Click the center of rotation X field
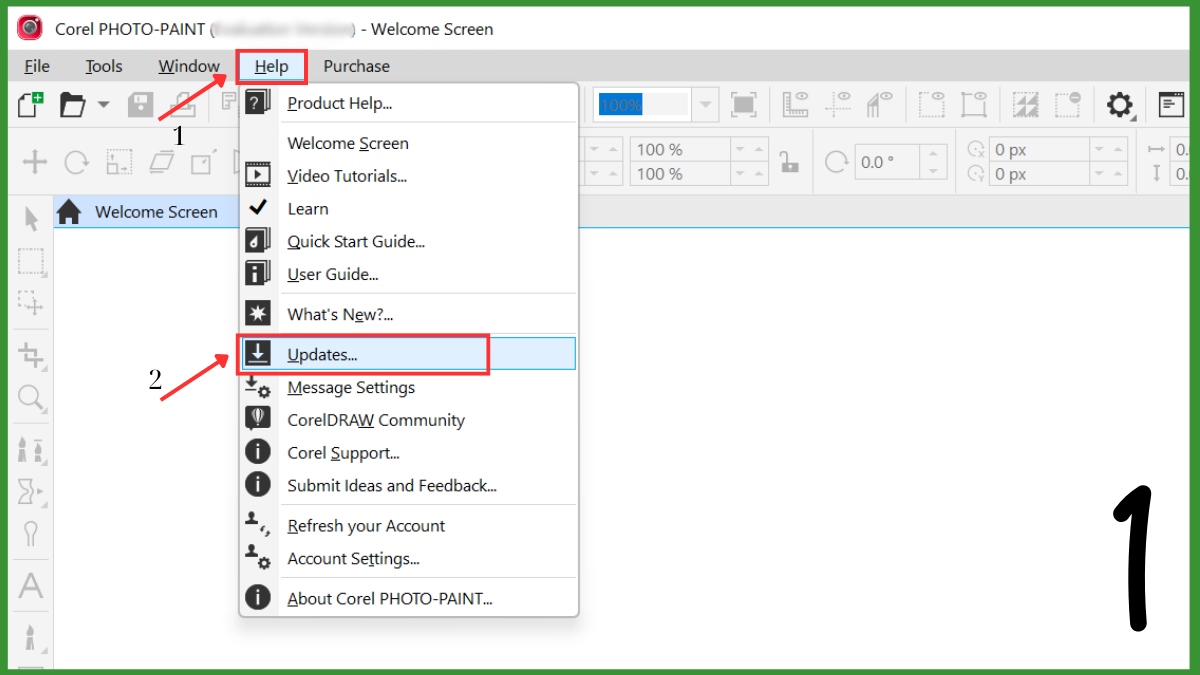Screen dimensions: 1200x675 click(x=1039, y=150)
